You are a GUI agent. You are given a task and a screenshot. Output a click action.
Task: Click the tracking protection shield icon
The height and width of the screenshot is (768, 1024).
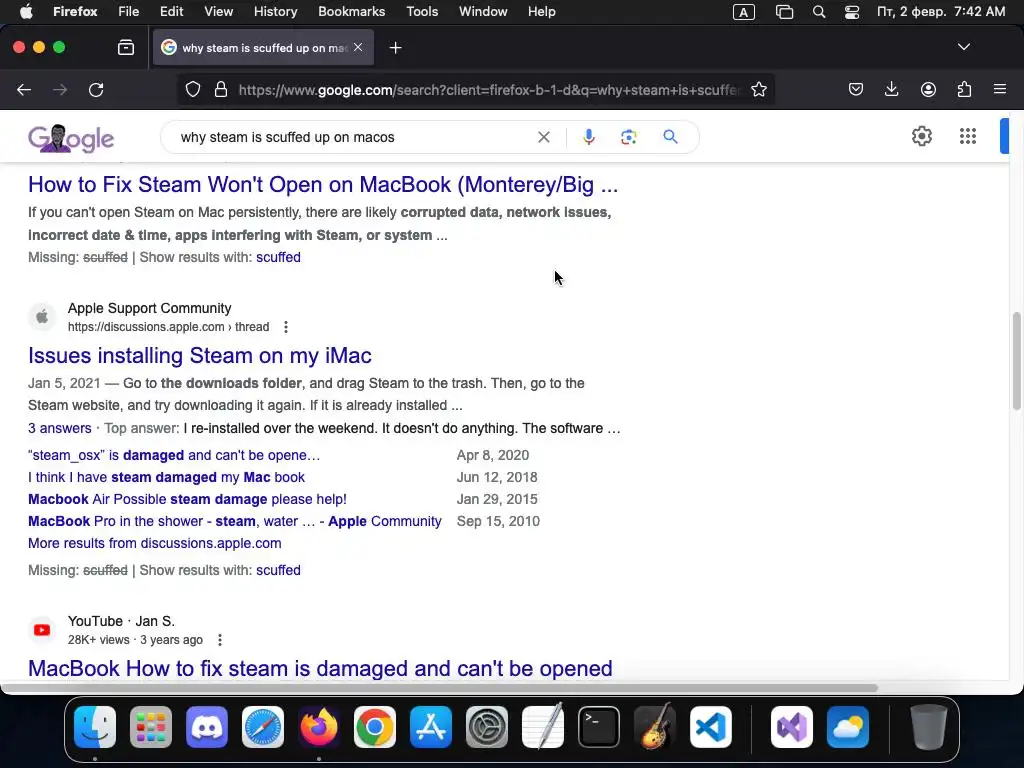click(193, 89)
